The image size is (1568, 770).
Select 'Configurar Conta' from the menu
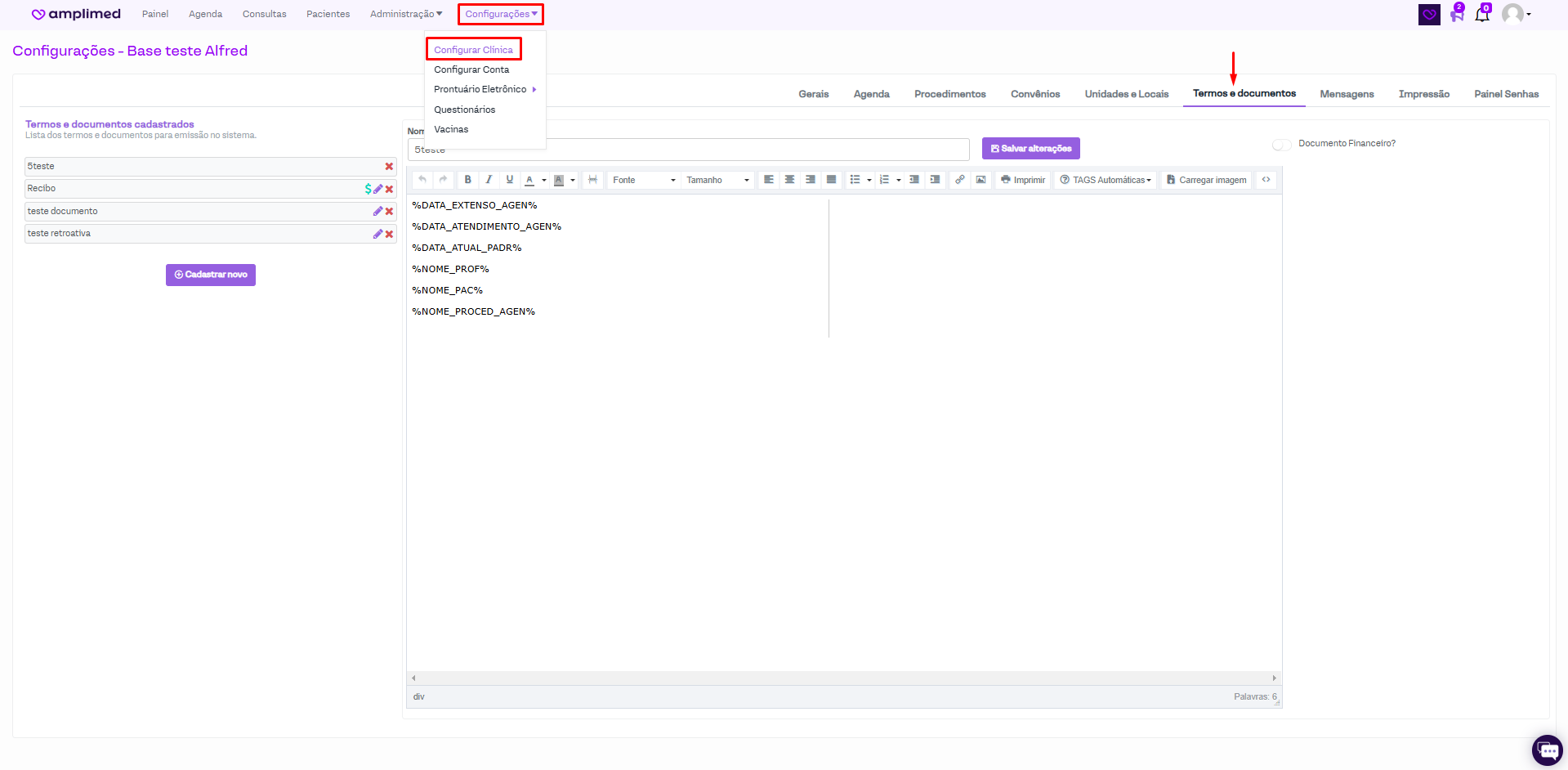(x=471, y=69)
